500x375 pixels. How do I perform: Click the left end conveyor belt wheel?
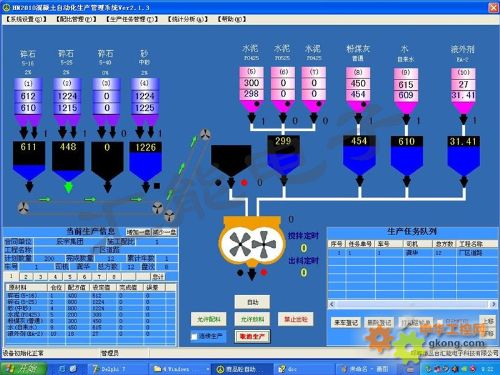tap(23, 208)
